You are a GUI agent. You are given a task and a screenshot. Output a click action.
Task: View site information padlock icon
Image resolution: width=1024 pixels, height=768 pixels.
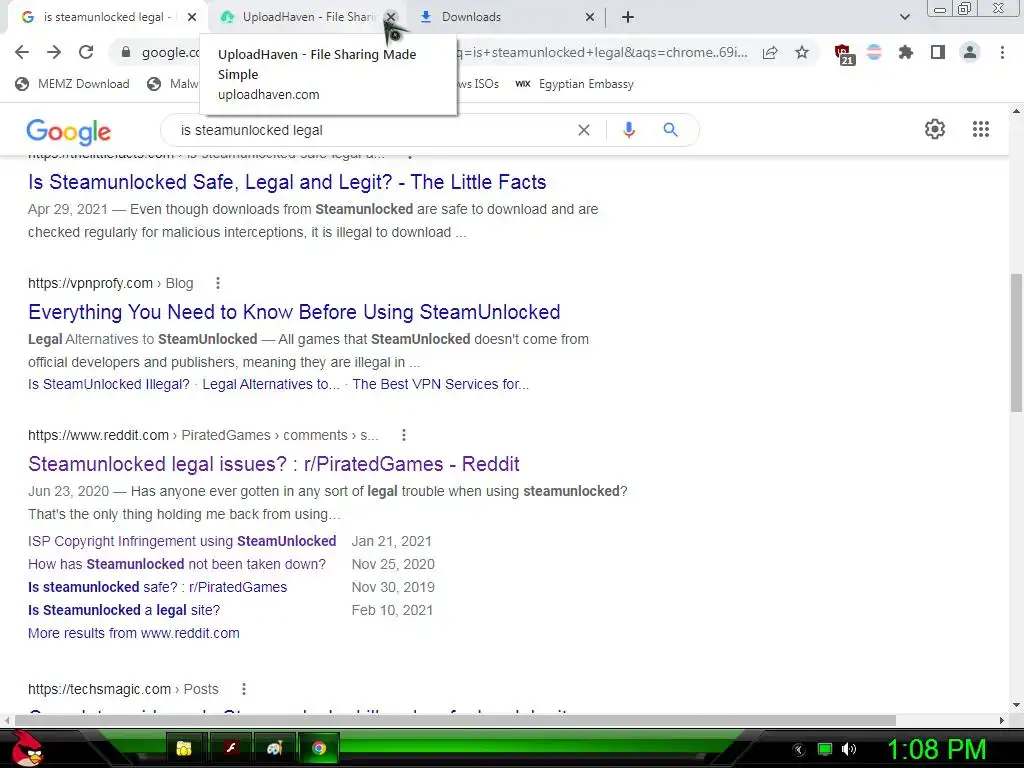tap(126, 52)
